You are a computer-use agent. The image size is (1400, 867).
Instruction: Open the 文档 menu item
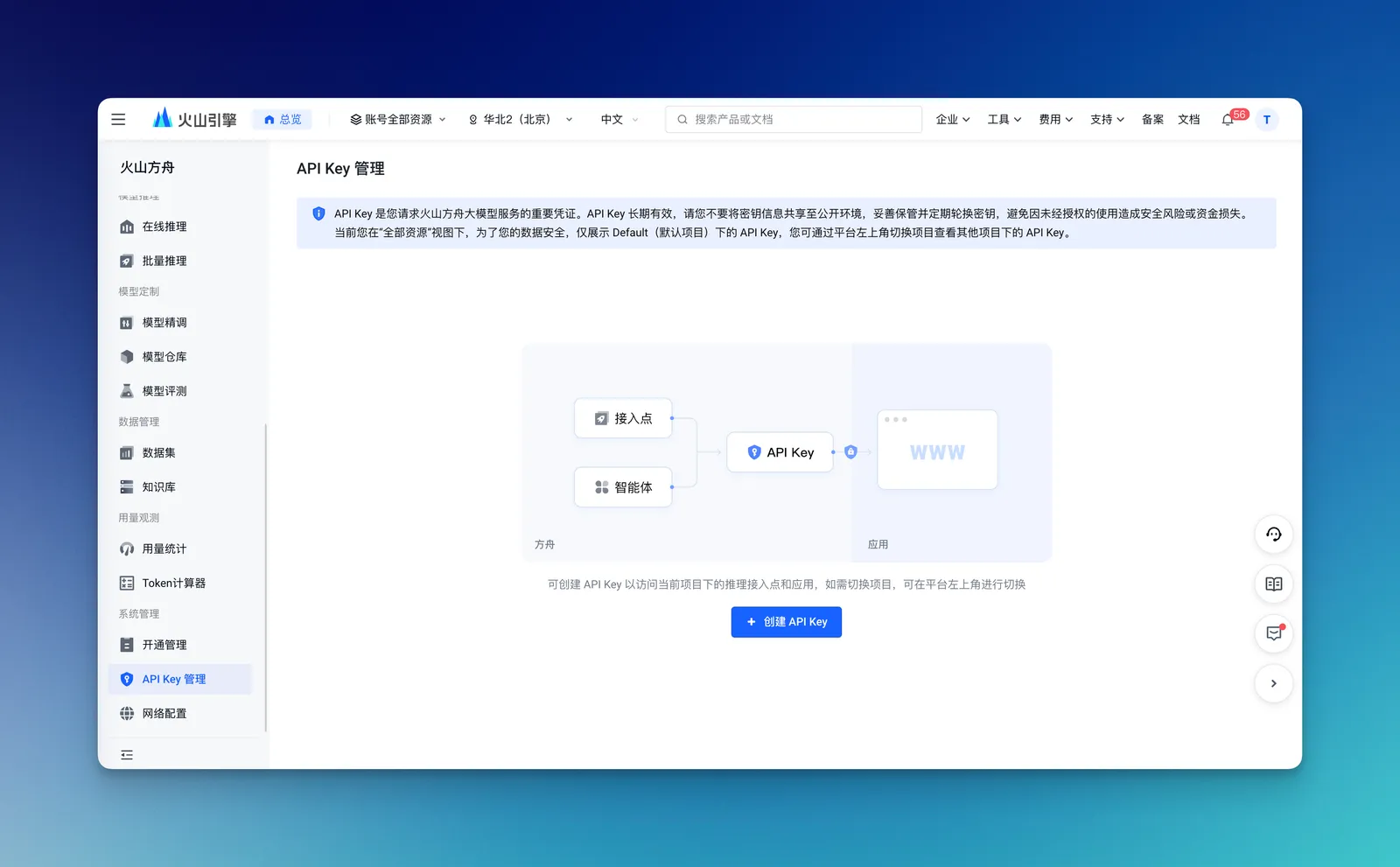[1188, 119]
